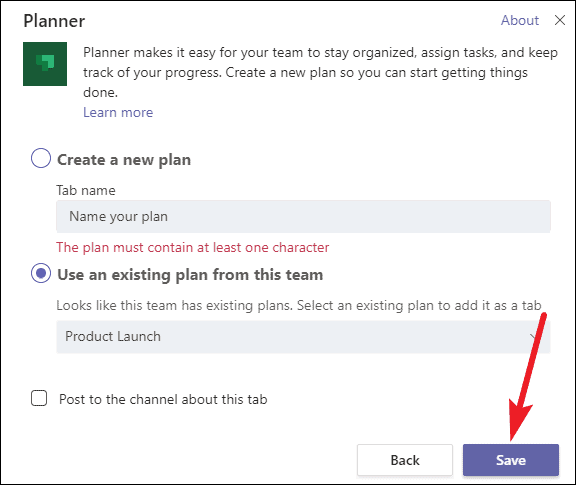Click the Use an existing plan from this team label
This screenshot has width=576, height=485.
pyautogui.click(x=190, y=275)
